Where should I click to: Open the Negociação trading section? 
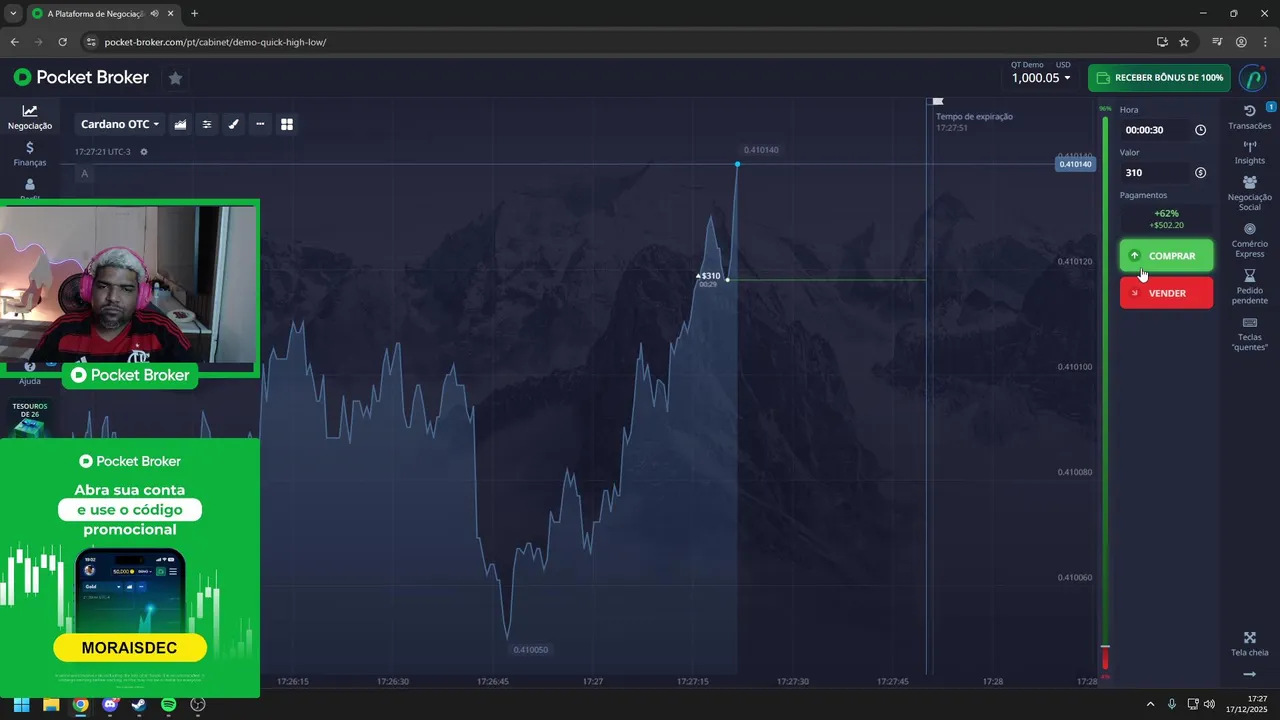(30, 118)
